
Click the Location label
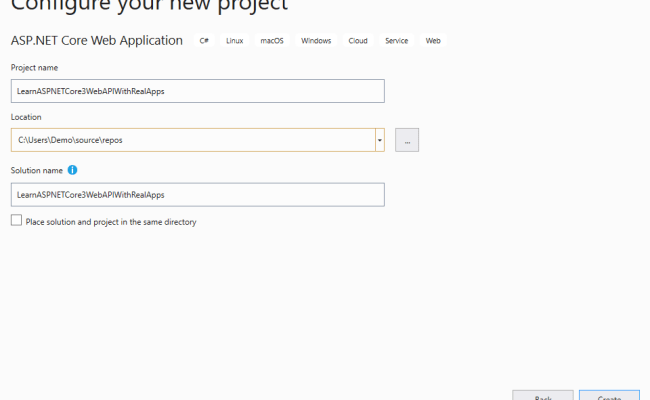(26, 117)
